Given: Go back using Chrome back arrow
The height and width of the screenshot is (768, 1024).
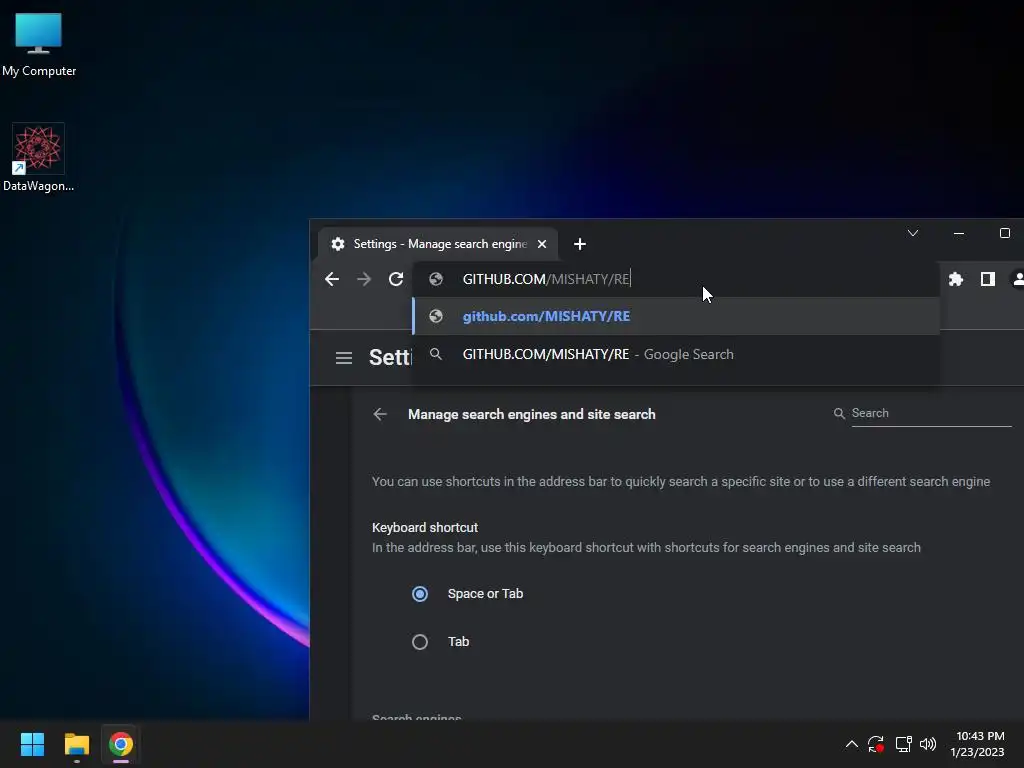Looking at the screenshot, I should point(332,280).
